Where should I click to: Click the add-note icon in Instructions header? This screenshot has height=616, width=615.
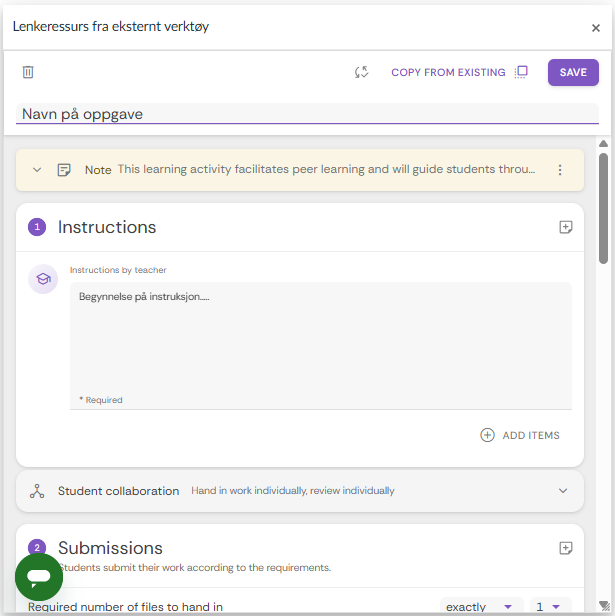(566, 227)
